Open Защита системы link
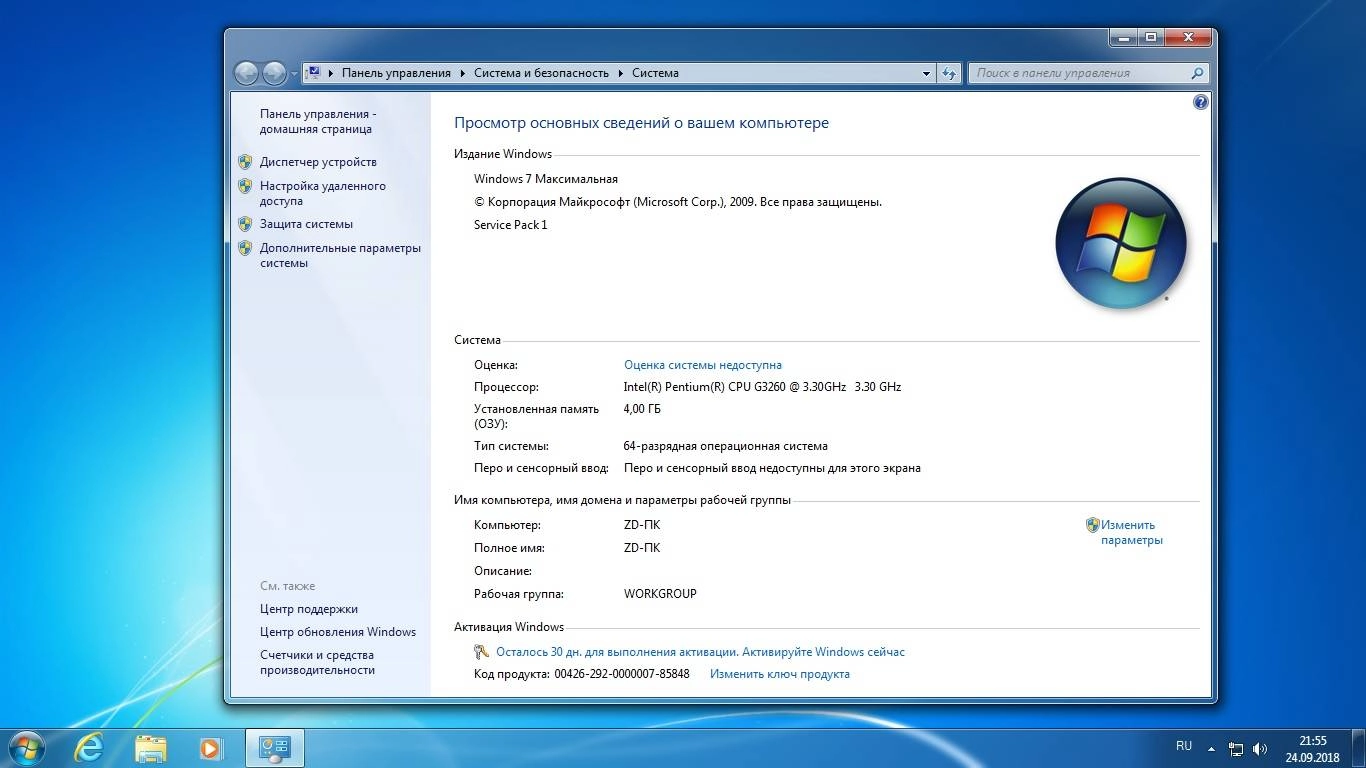Viewport: 1366px width, 768px height. 306,224
